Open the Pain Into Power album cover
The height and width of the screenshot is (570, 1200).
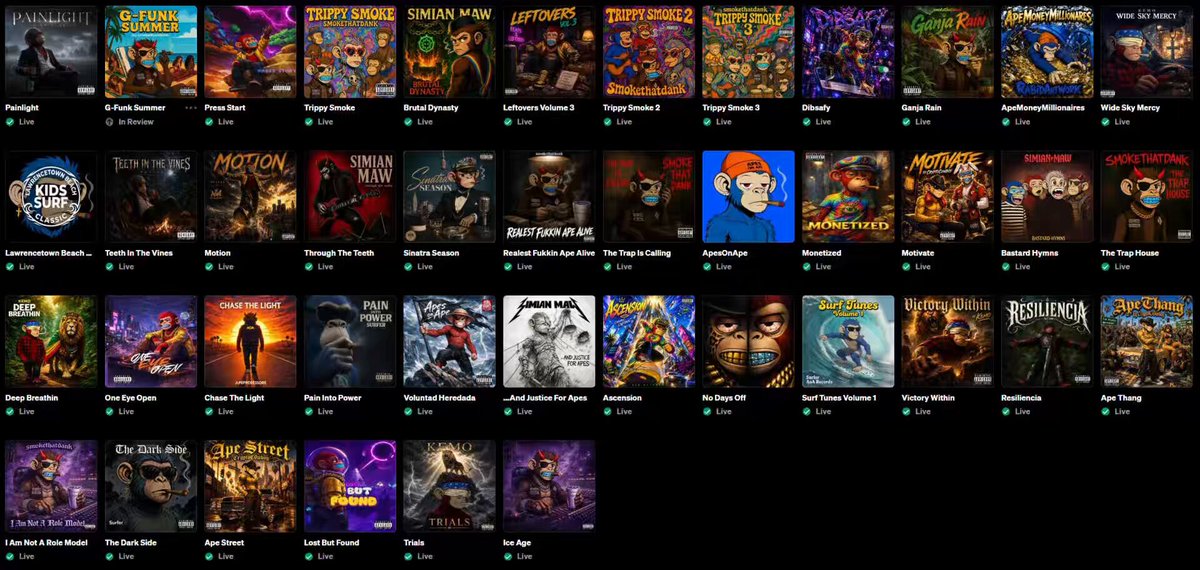[x=350, y=342]
